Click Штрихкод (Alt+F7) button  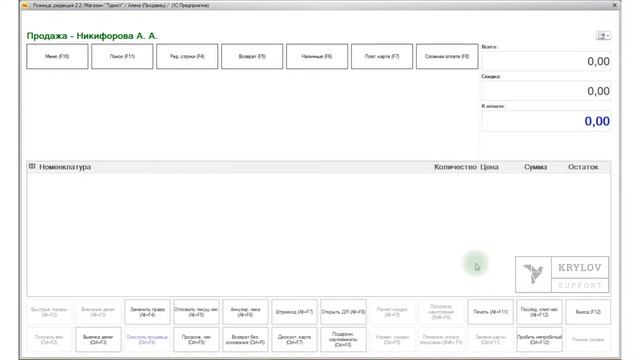click(x=294, y=312)
